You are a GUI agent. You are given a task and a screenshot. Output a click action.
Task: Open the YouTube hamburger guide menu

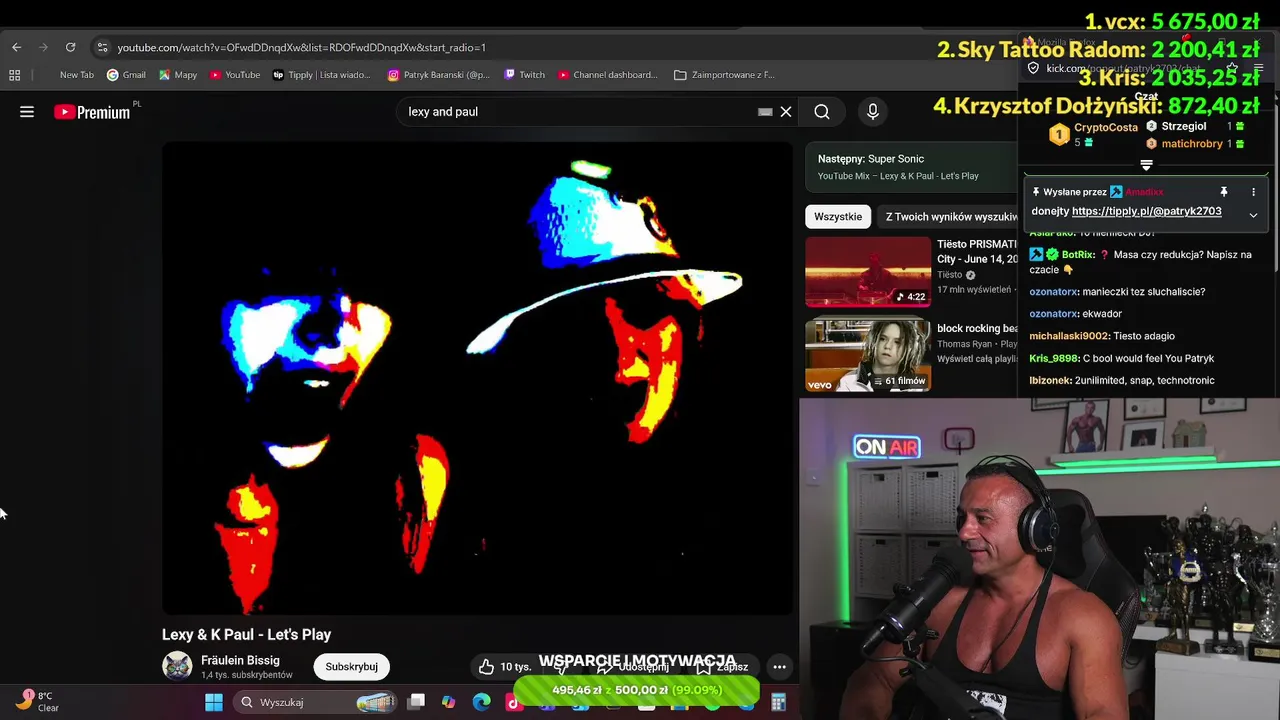(27, 112)
